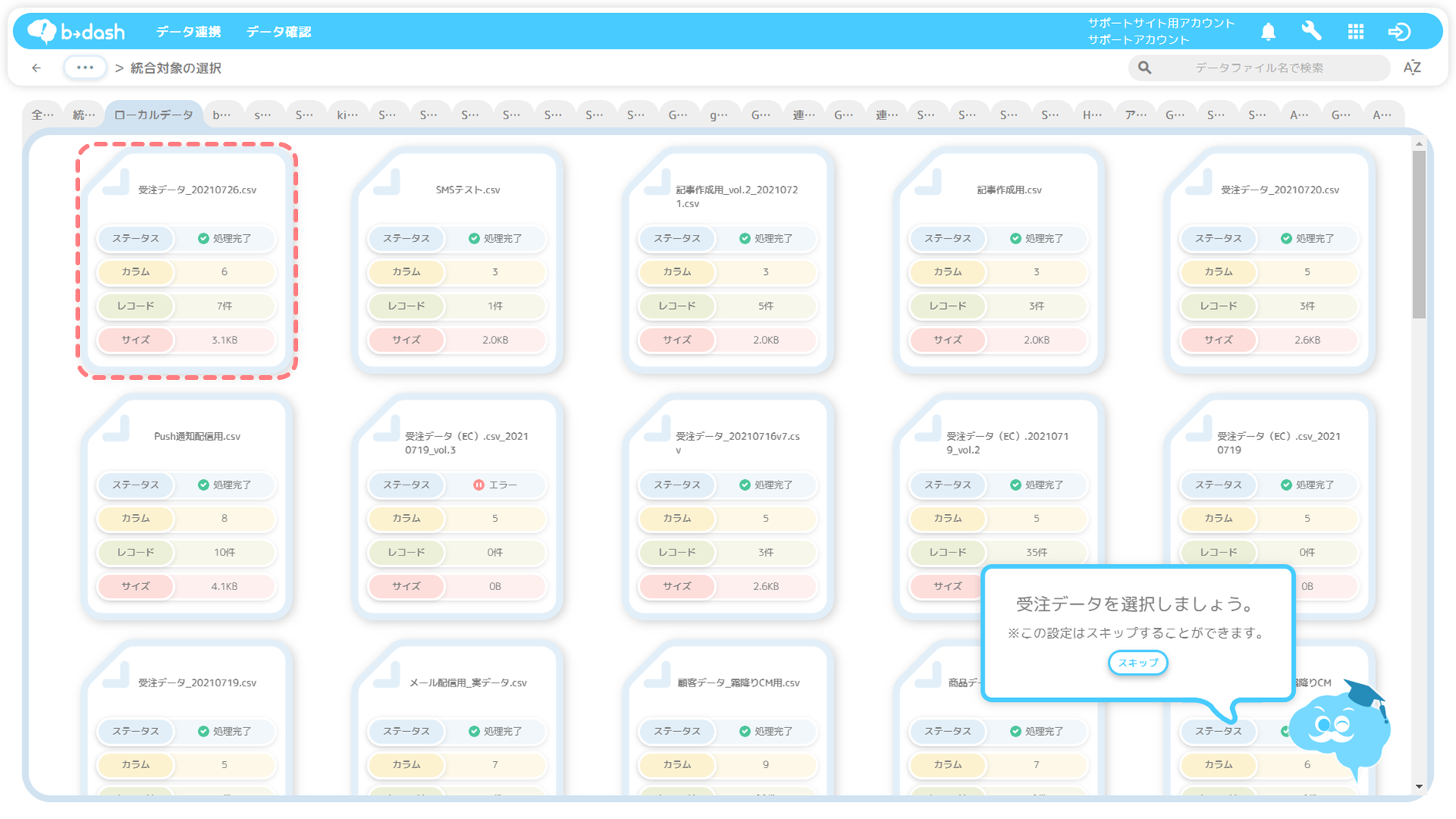Select the 受注データ_20210720.csv file card
The height and width of the screenshot is (819, 1456).
[1270, 260]
